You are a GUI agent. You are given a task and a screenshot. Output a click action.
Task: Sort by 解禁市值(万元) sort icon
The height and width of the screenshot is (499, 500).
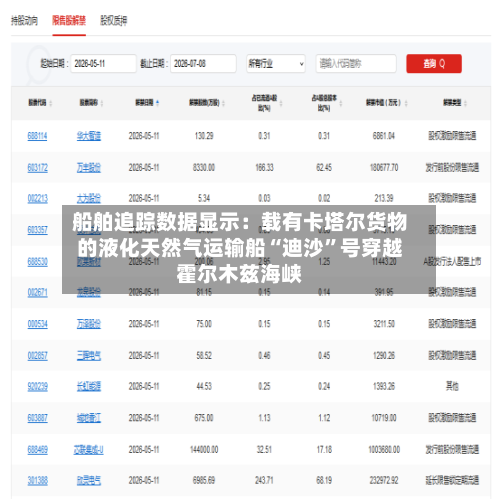point(406,103)
